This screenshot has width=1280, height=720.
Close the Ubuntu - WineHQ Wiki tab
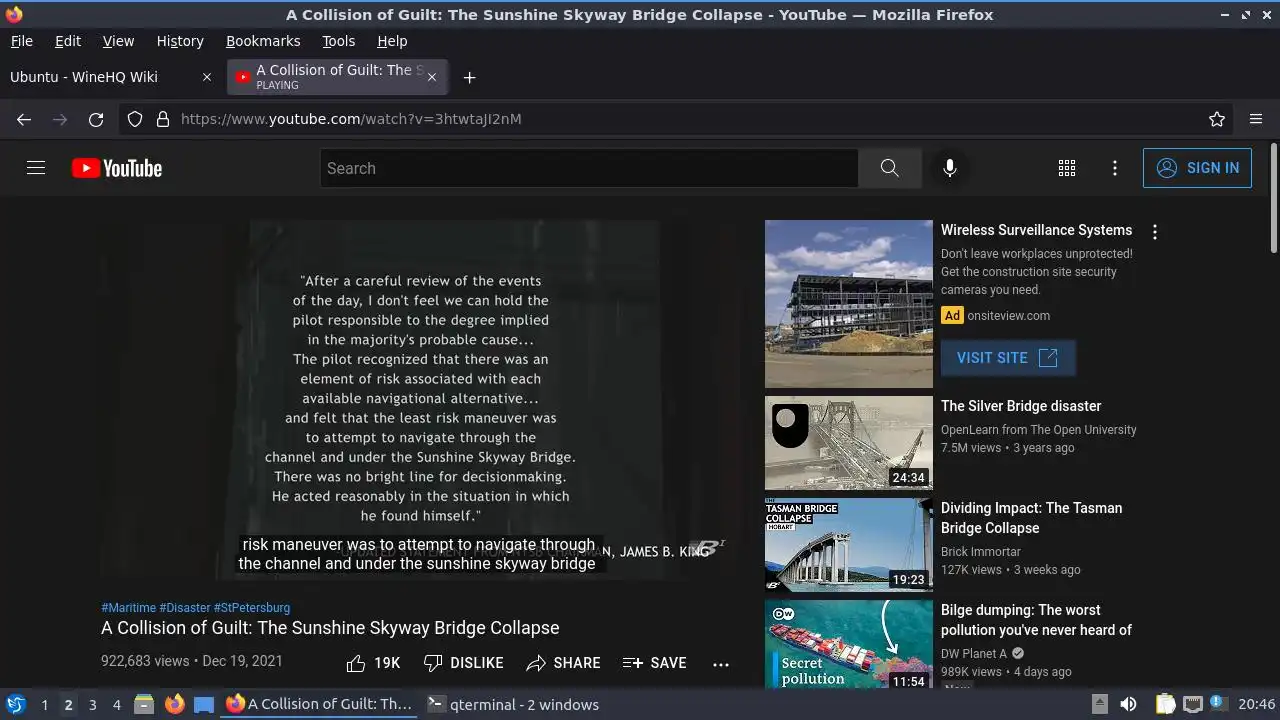click(x=207, y=77)
